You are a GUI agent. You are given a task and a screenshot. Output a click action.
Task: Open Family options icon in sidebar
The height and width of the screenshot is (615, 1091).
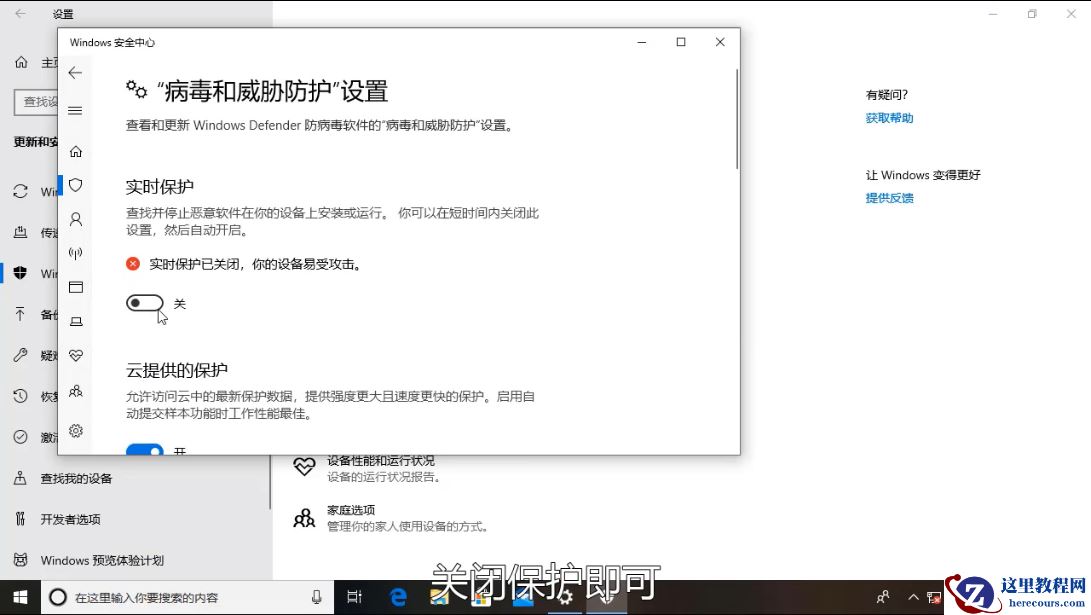tap(76, 392)
